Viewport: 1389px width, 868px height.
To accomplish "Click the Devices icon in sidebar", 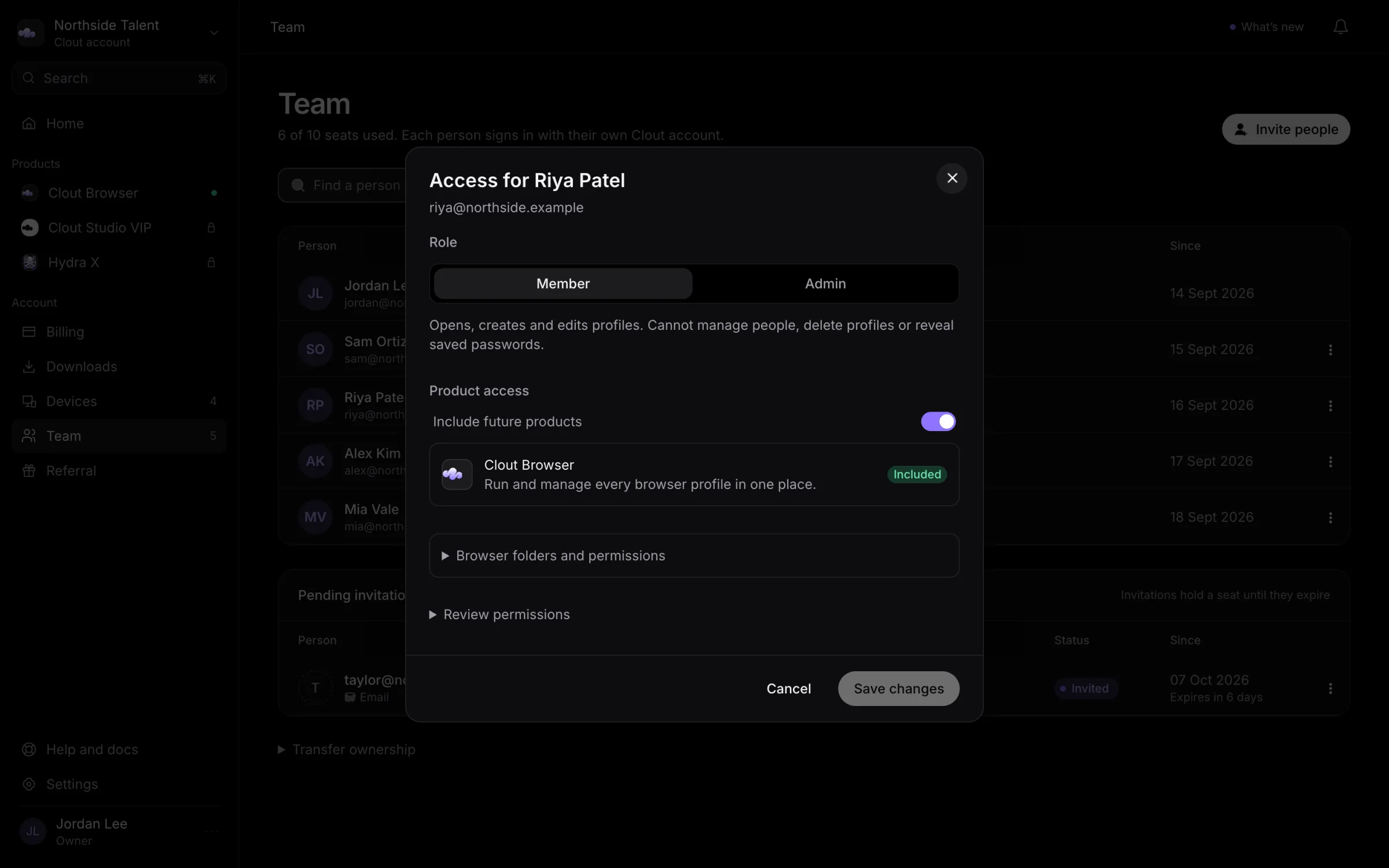I will 29,401.
